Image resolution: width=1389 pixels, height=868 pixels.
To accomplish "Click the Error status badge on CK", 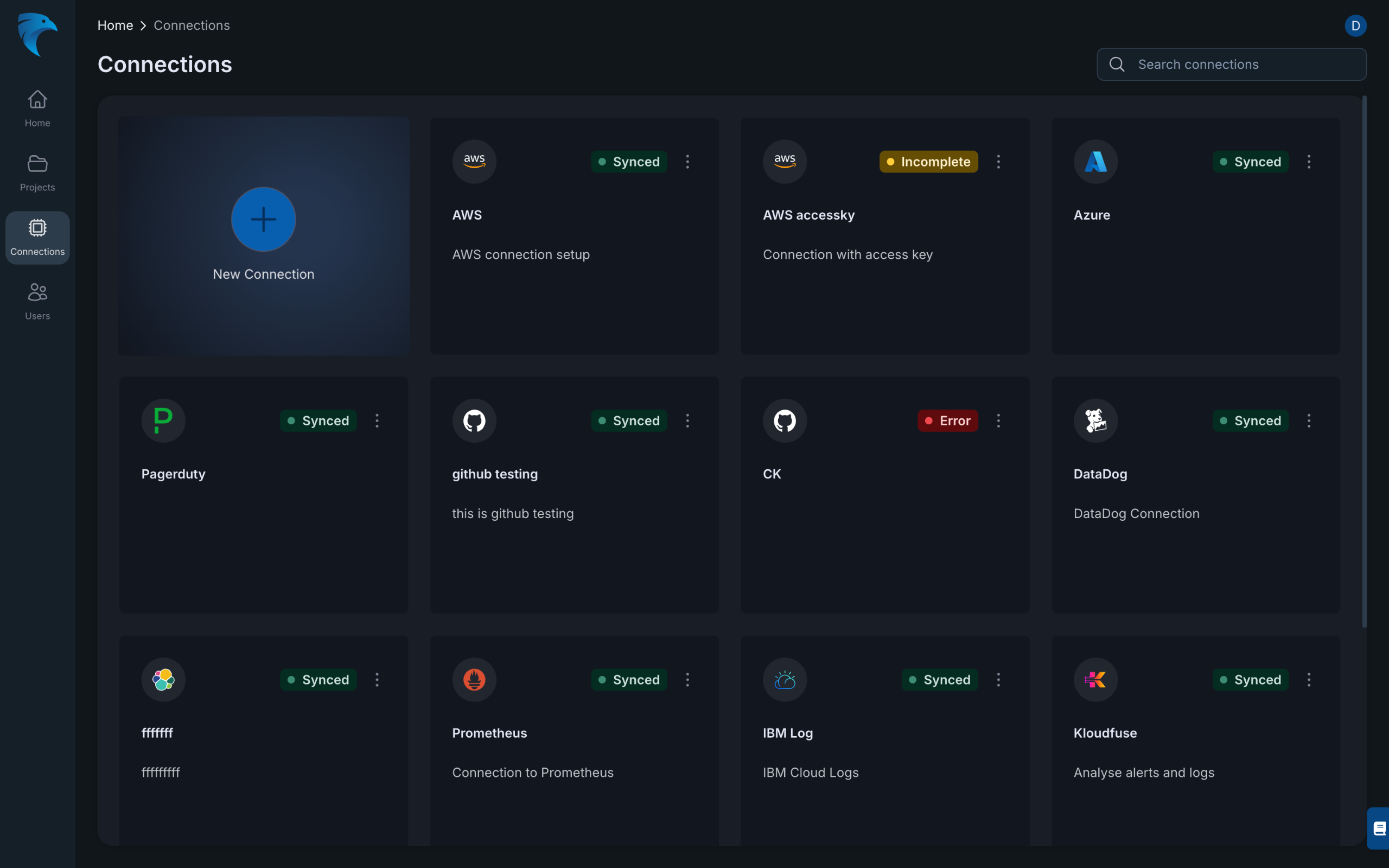I will click(x=947, y=421).
